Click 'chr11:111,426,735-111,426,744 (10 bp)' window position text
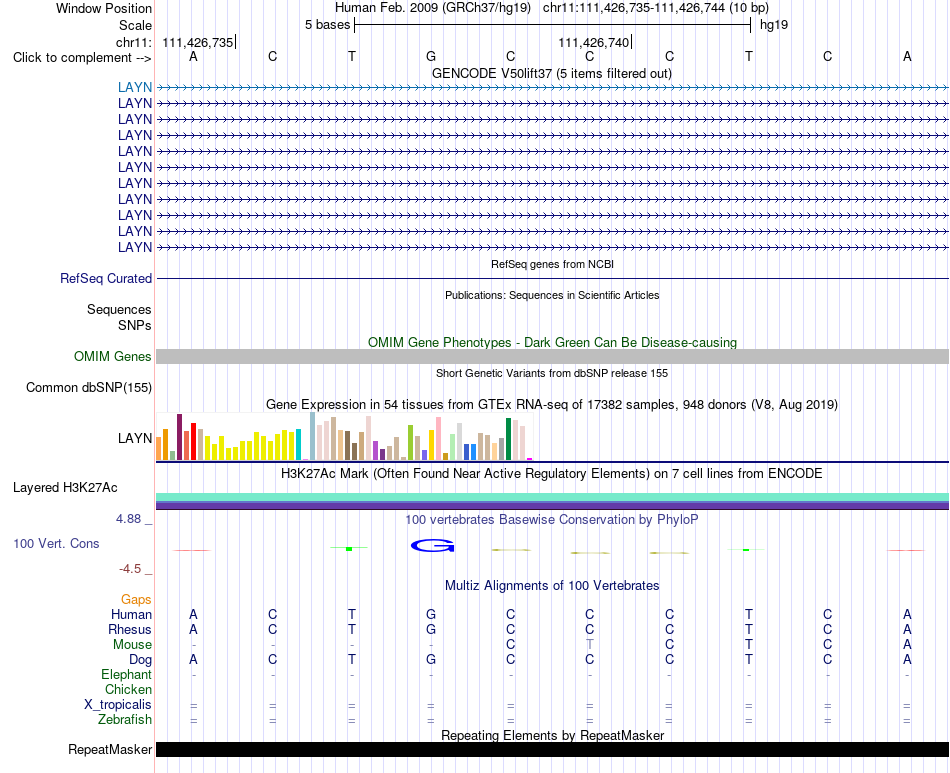The height and width of the screenshot is (773, 950). 656,8
